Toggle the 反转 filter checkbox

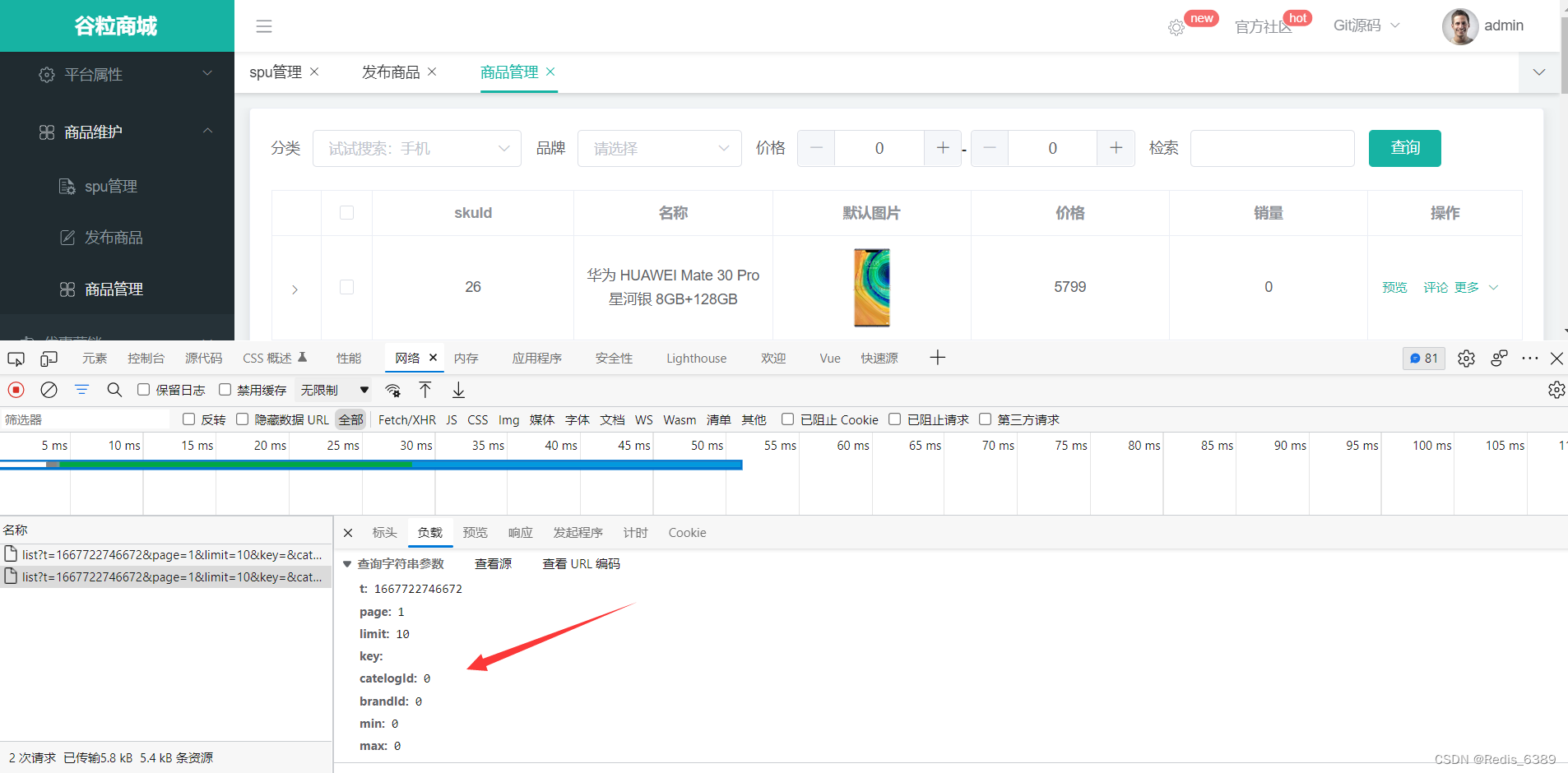188,419
